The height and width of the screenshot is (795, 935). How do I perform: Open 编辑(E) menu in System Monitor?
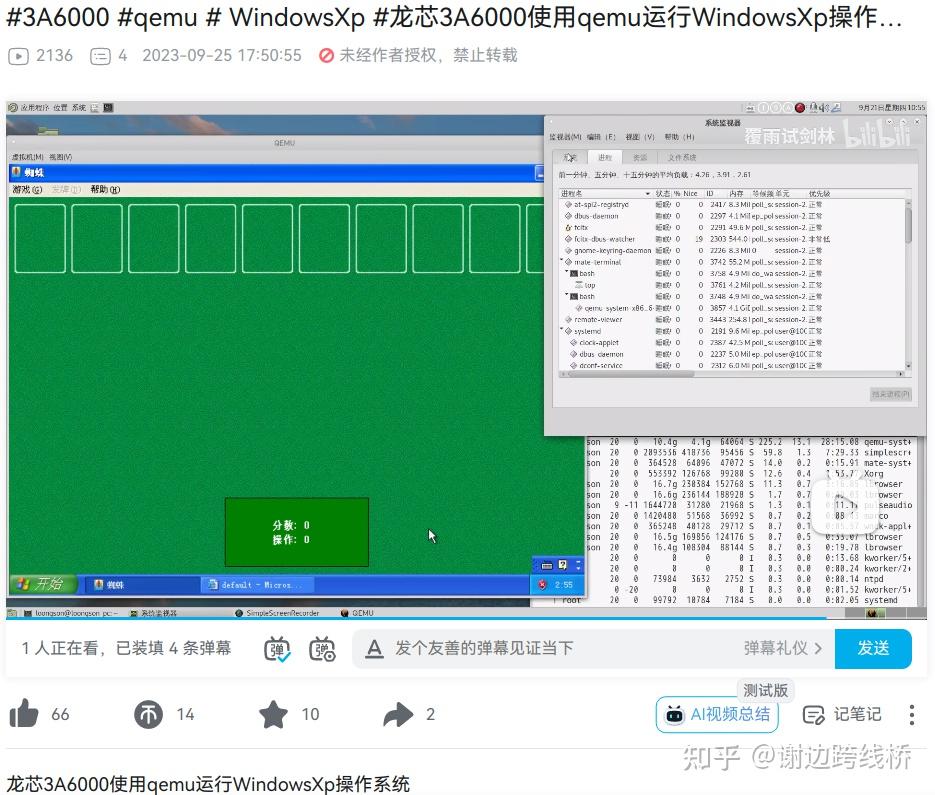[x=601, y=137]
